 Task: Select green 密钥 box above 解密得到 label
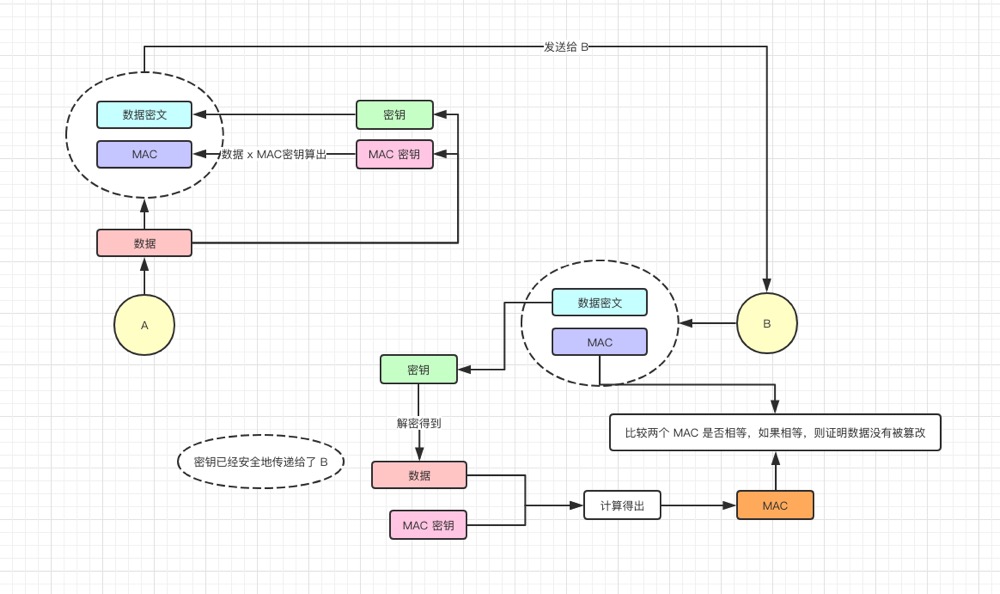coord(418,370)
